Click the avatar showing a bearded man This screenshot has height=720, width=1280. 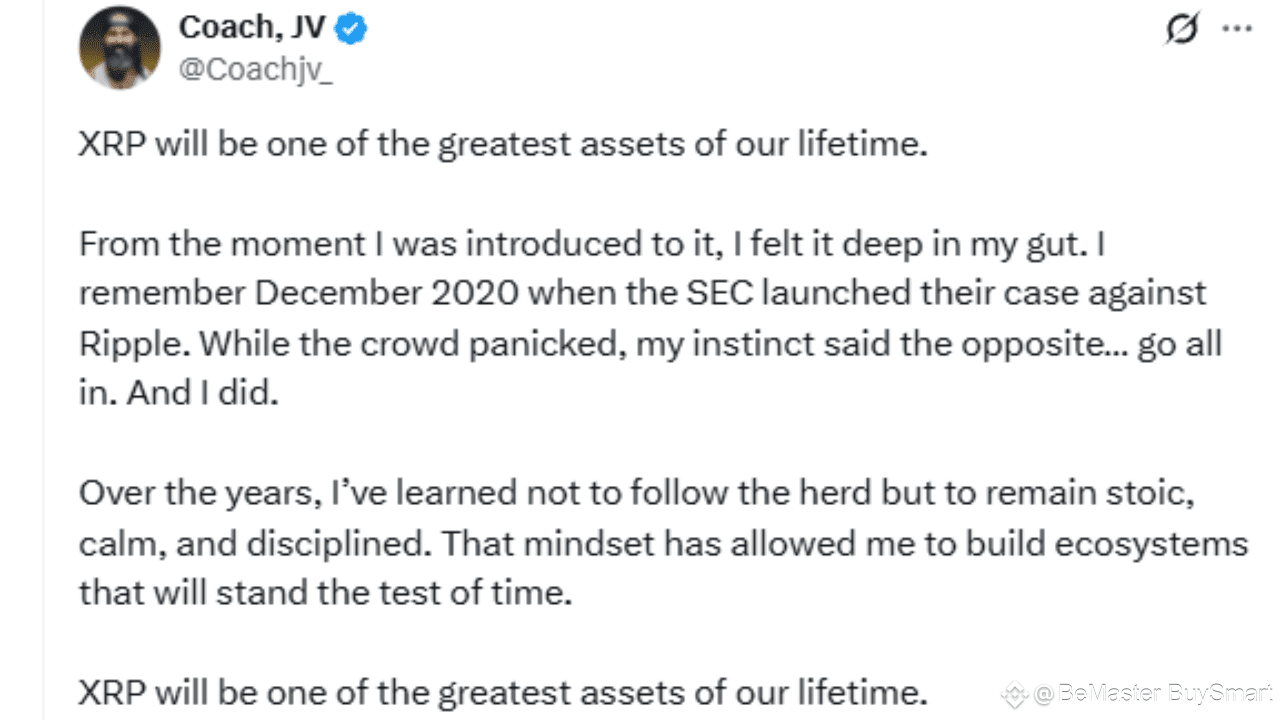(x=119, y=47)
